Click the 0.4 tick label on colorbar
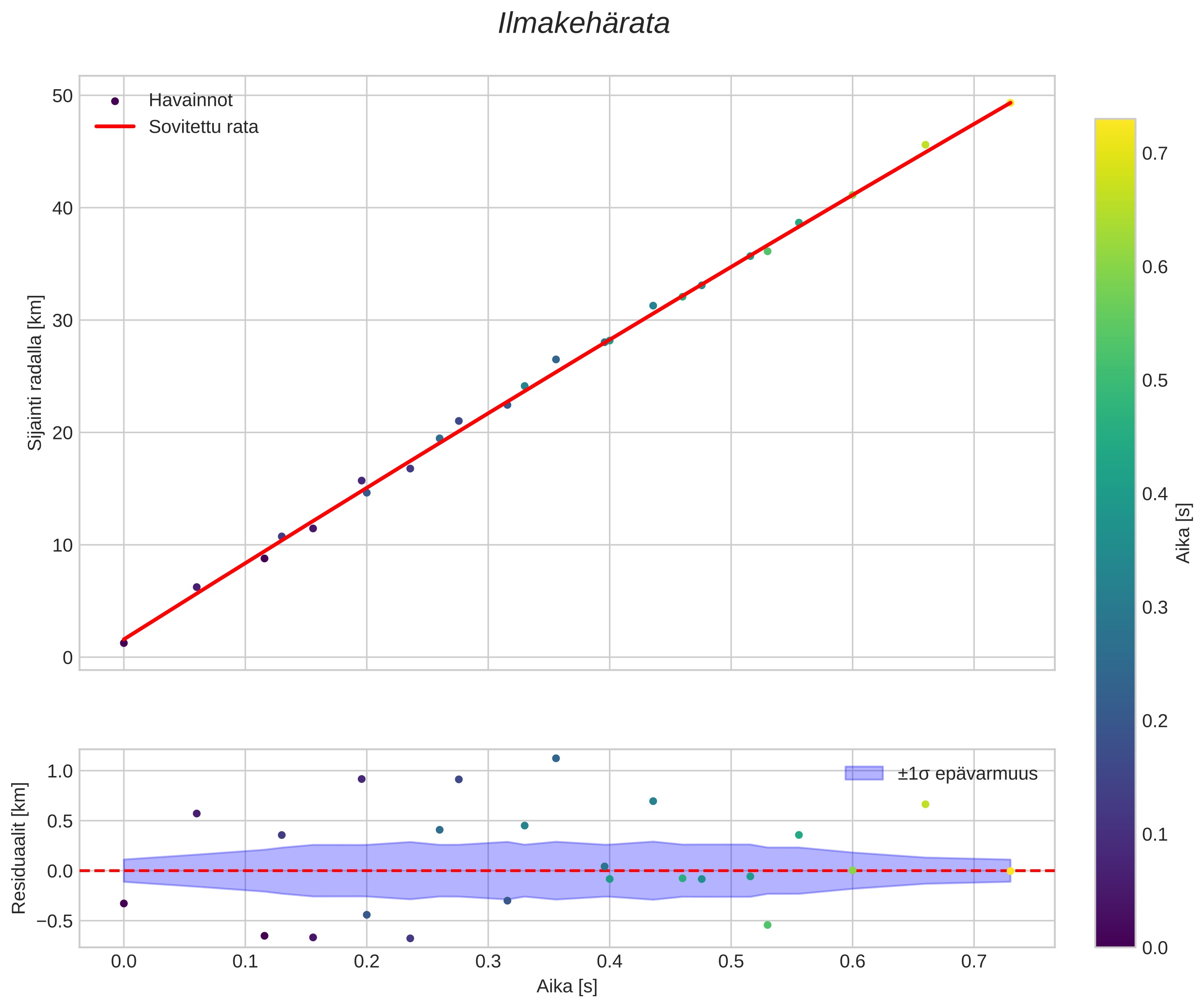 (x=1154, y=494)
